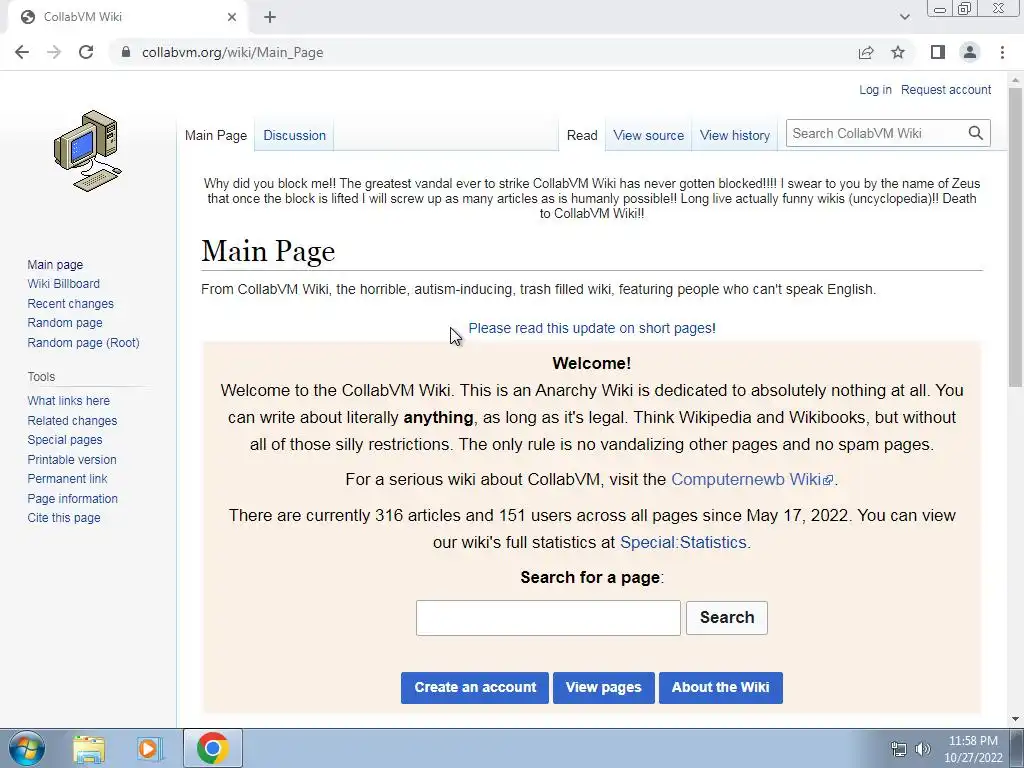Open the share page icon in address bar
This screenshot has height=768, width=1024.
click(x=866, y=52)
